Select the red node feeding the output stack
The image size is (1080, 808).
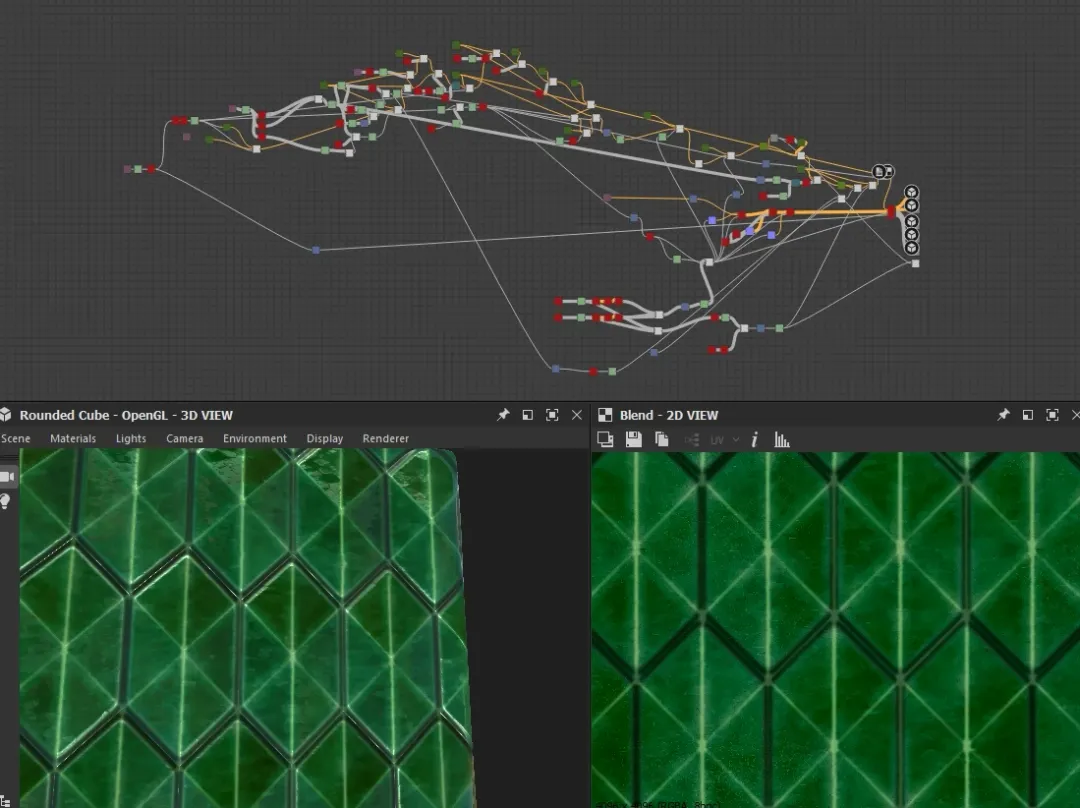pyautogui.click(x=891, y=212)
